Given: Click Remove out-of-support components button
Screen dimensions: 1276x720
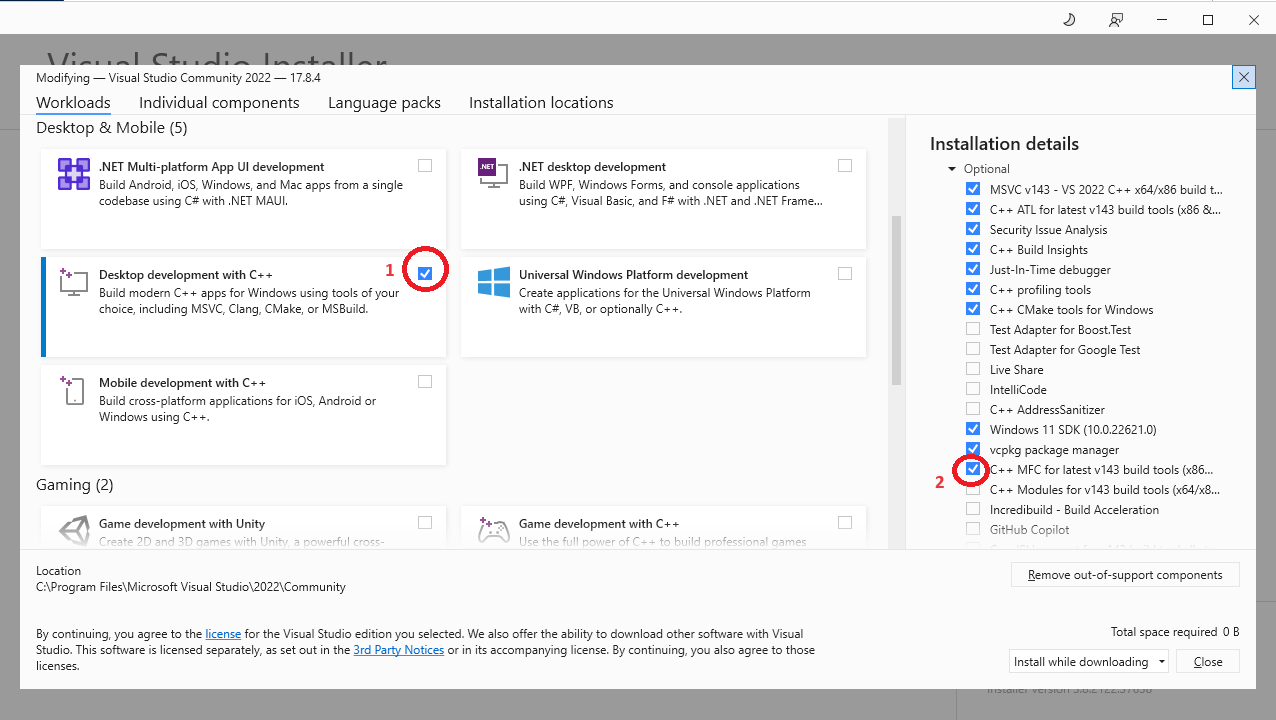Looking at the screenshot, I should (1125, 575).
